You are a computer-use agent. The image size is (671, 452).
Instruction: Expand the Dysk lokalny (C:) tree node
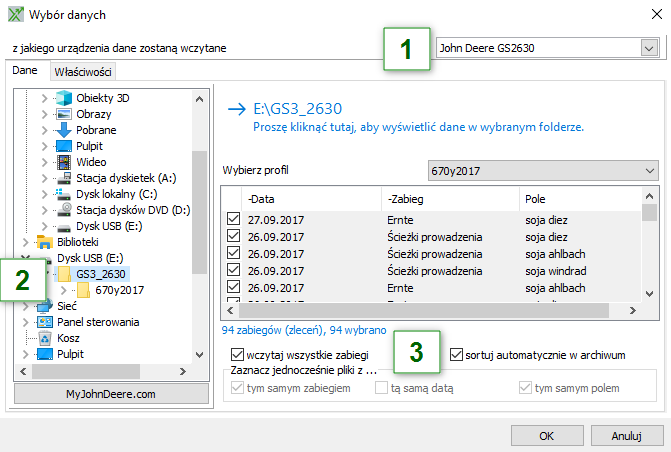[44, 195]
